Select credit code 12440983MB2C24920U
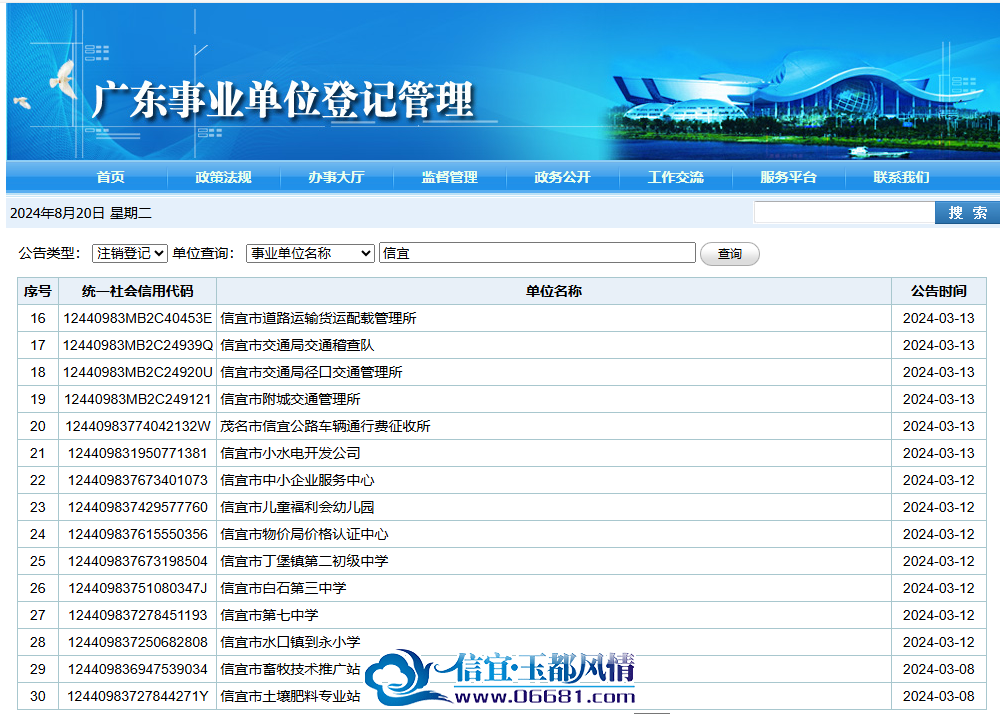 138,372
